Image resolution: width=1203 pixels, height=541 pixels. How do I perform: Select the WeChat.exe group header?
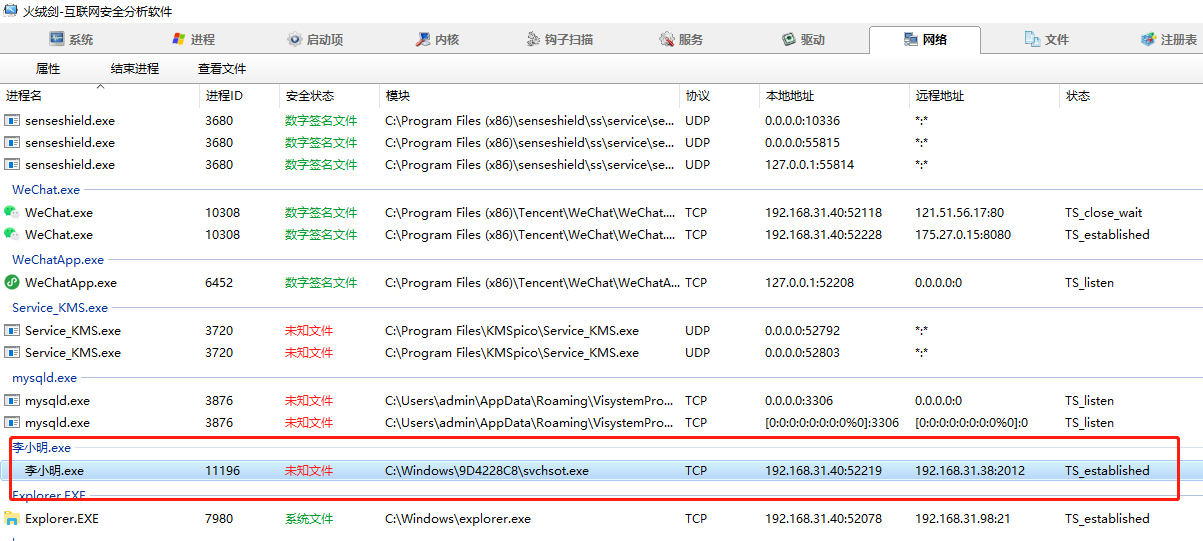pos(46,189)
